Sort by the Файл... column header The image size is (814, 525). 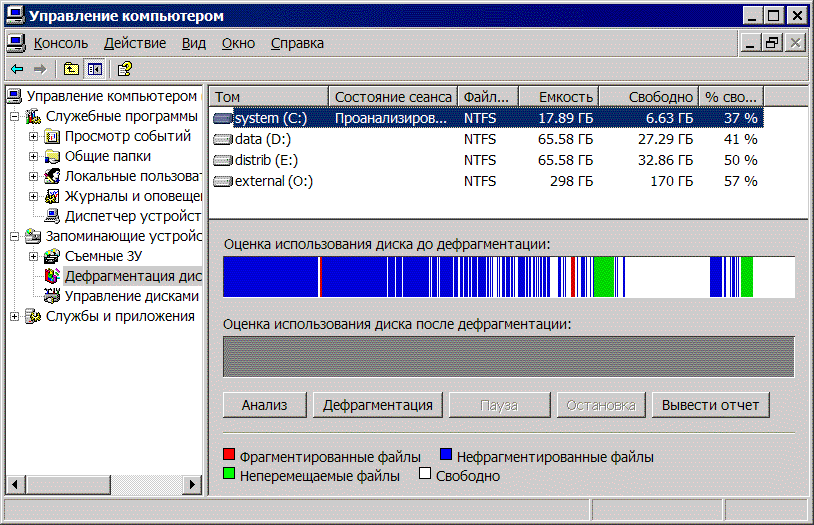[x=488, y=97]
